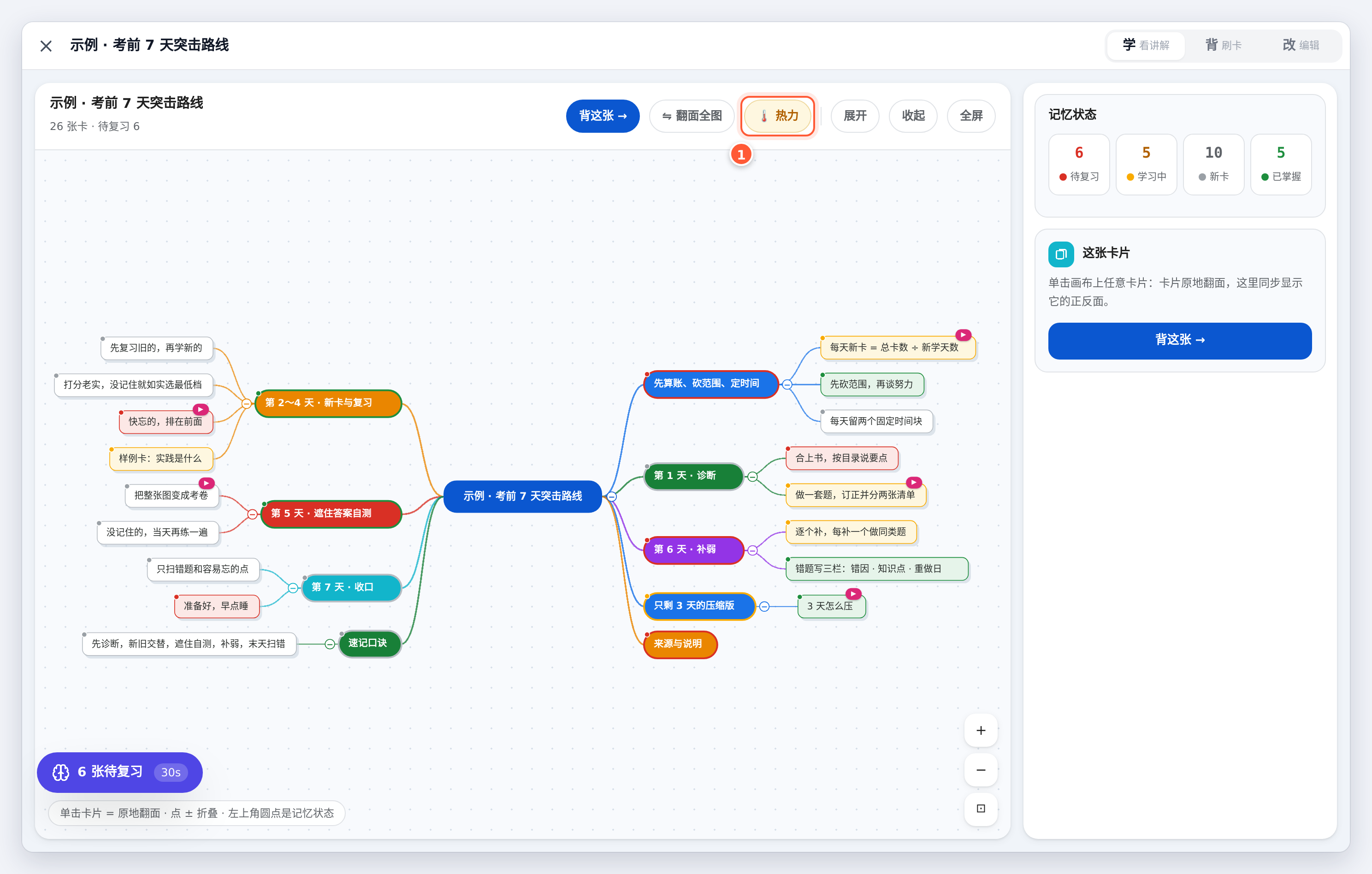This screenshot has height=874, width=1372.
Task: Select the 10 新卡 status tile
Action: tap(1213, 165)
